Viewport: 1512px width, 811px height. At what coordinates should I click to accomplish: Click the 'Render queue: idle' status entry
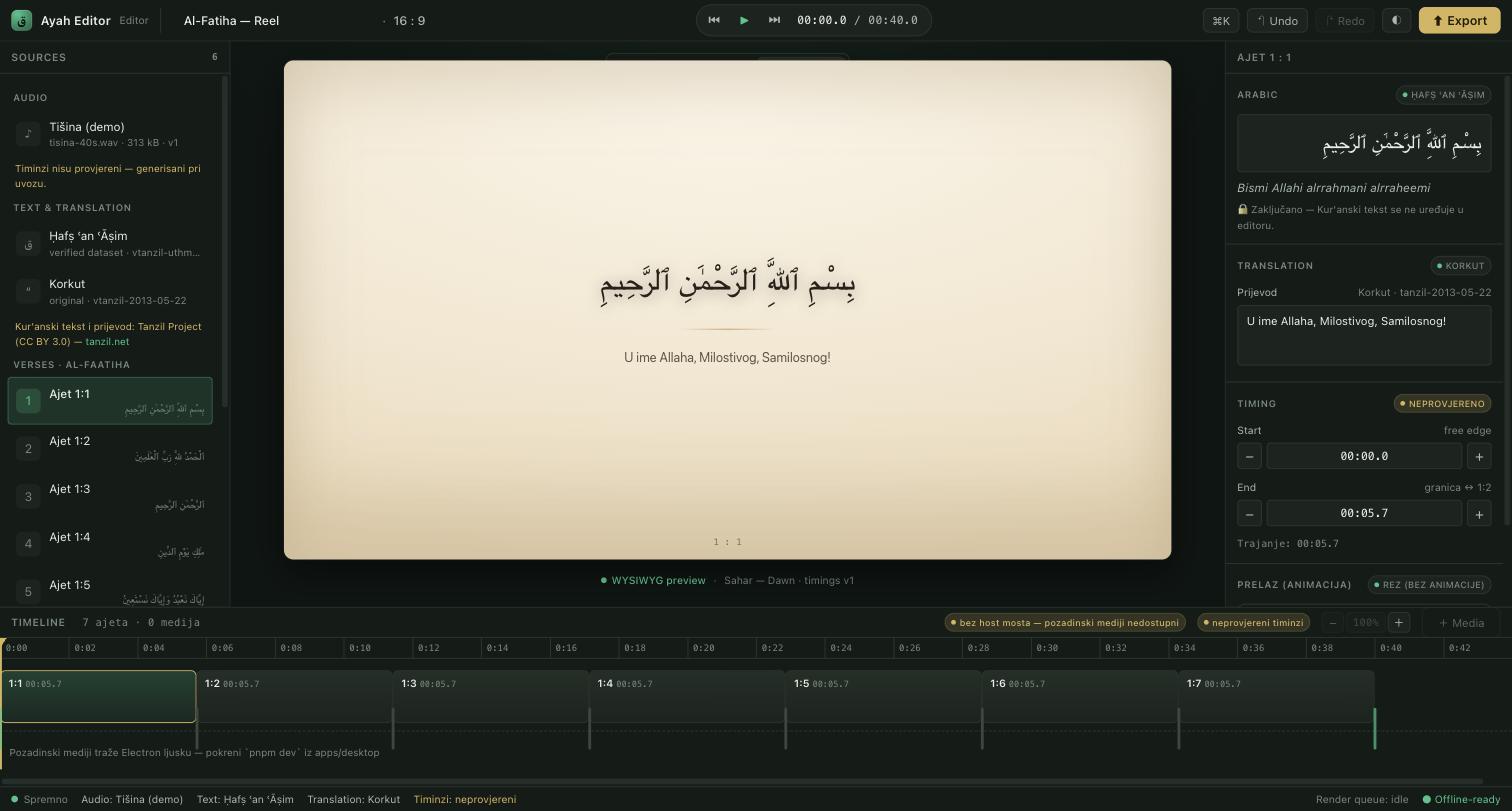coord(1362,800)
